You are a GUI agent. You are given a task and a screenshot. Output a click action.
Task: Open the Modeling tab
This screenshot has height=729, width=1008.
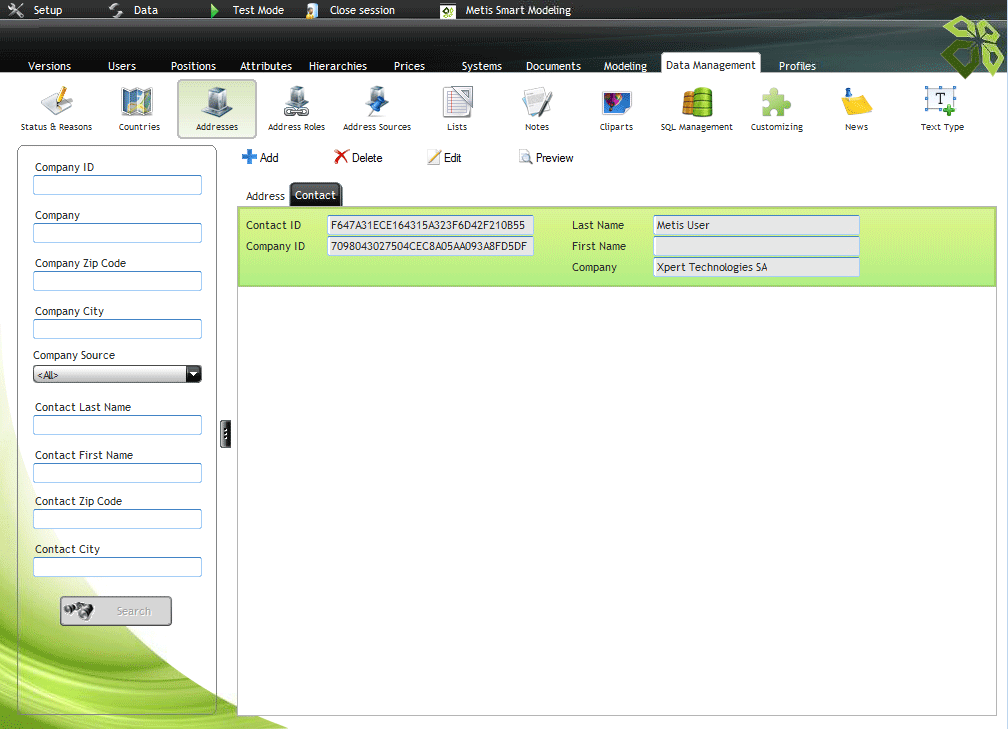[x=625, y=66]
